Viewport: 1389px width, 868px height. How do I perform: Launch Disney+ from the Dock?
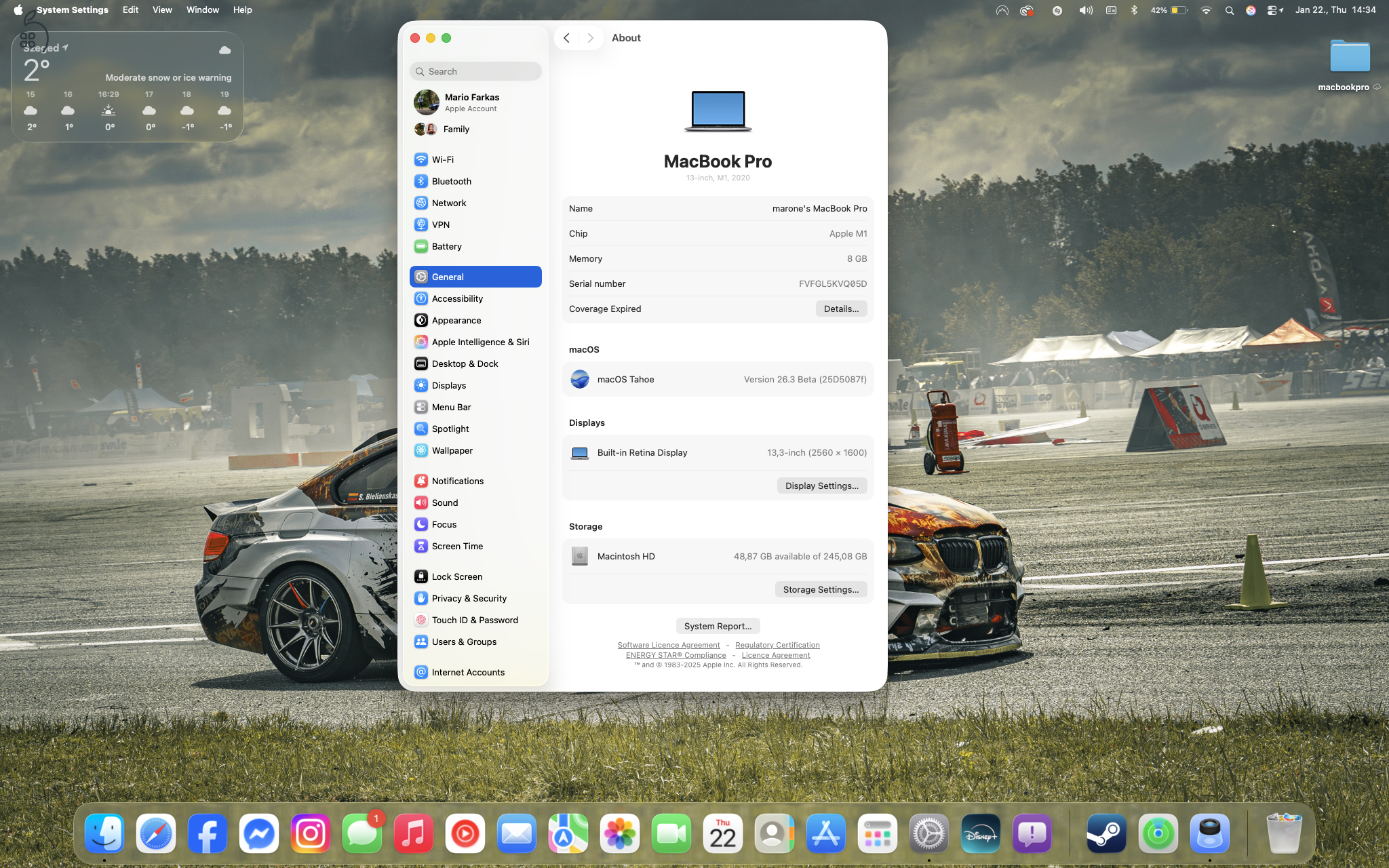click(x=980, y=833)
